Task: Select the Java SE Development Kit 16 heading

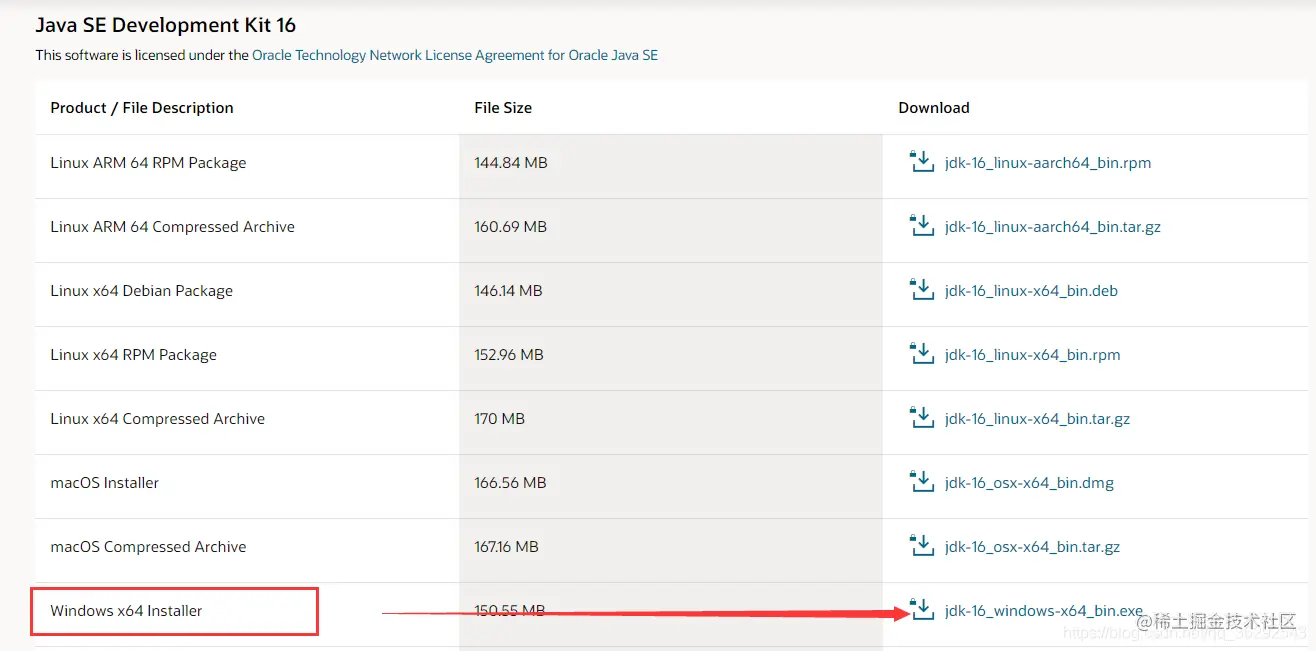Action: (x=166, y=25)
